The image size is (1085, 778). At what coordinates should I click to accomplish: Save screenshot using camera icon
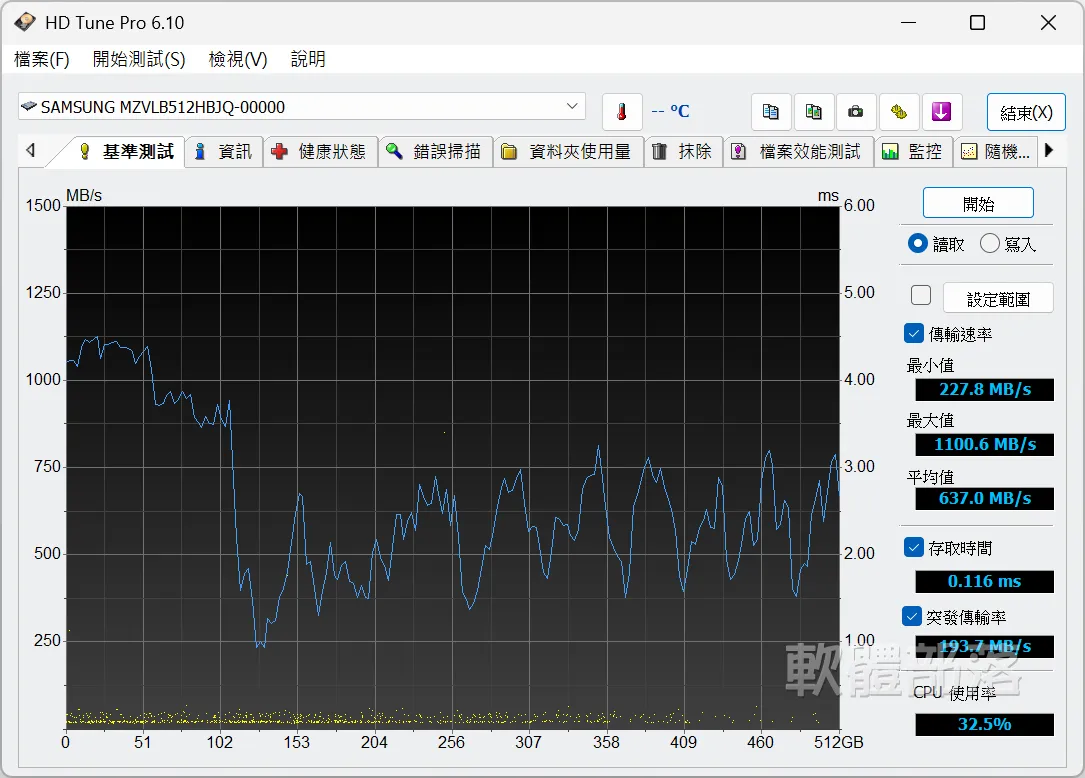856,111
